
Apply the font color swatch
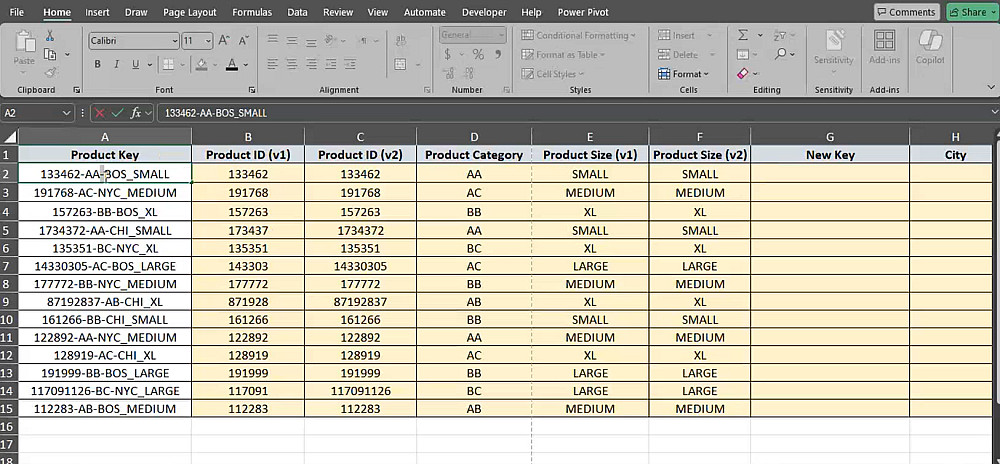coord(232,64)
